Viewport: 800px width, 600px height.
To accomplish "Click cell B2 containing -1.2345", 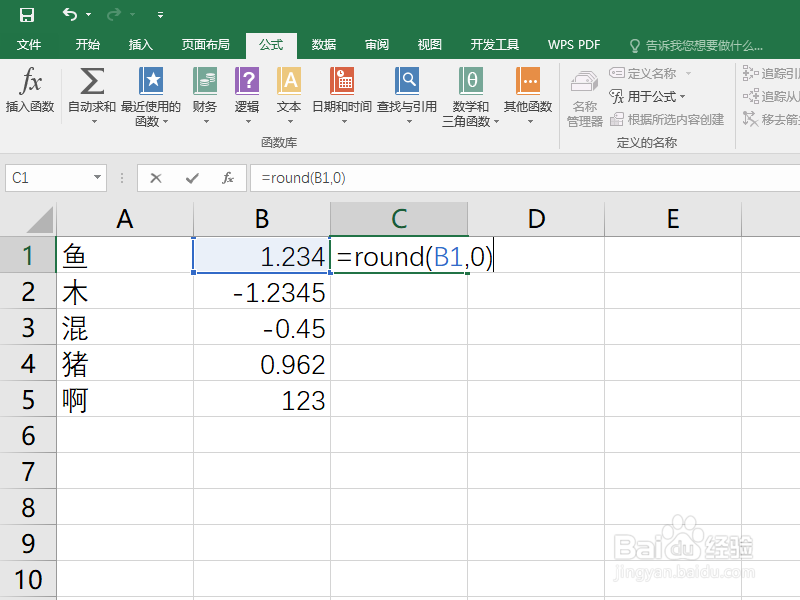I will 262,291.
